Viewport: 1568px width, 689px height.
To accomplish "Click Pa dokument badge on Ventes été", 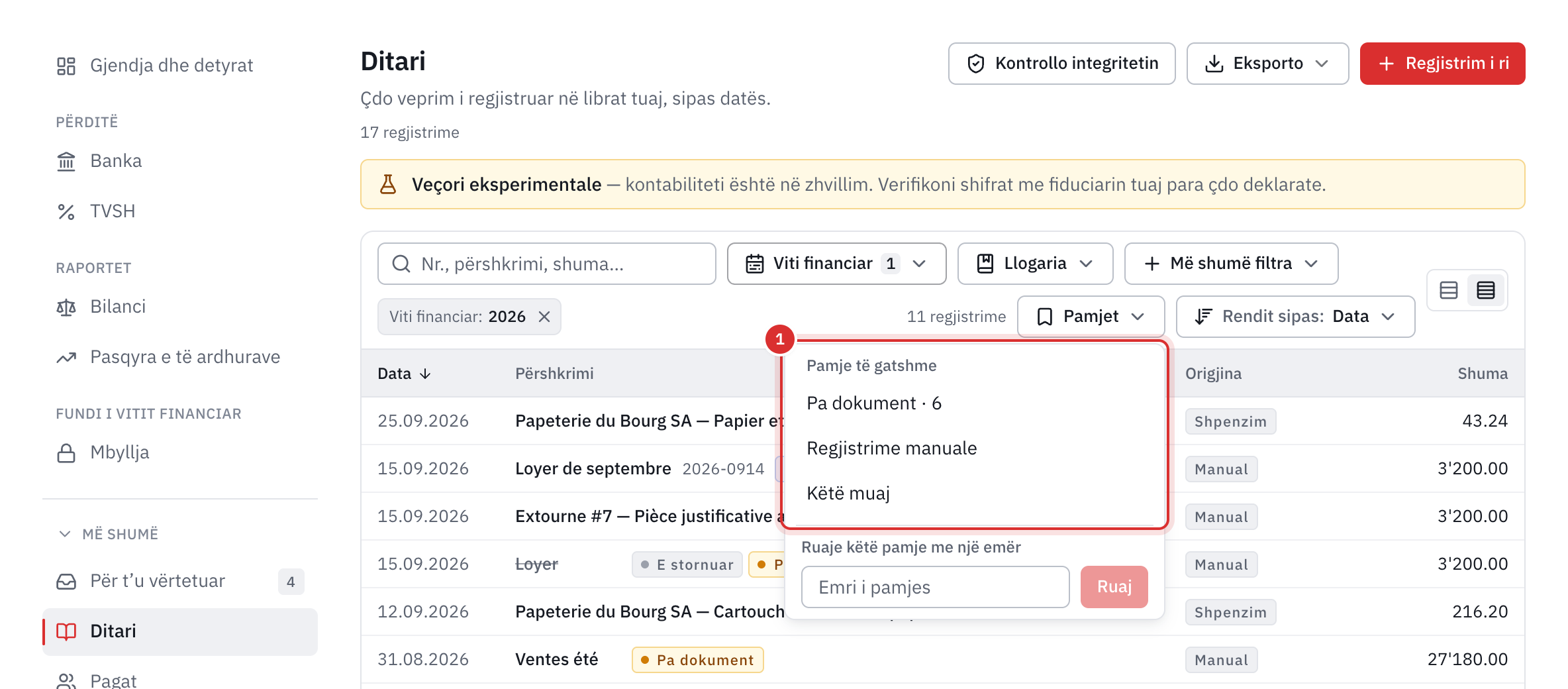I will pos(697,660).
